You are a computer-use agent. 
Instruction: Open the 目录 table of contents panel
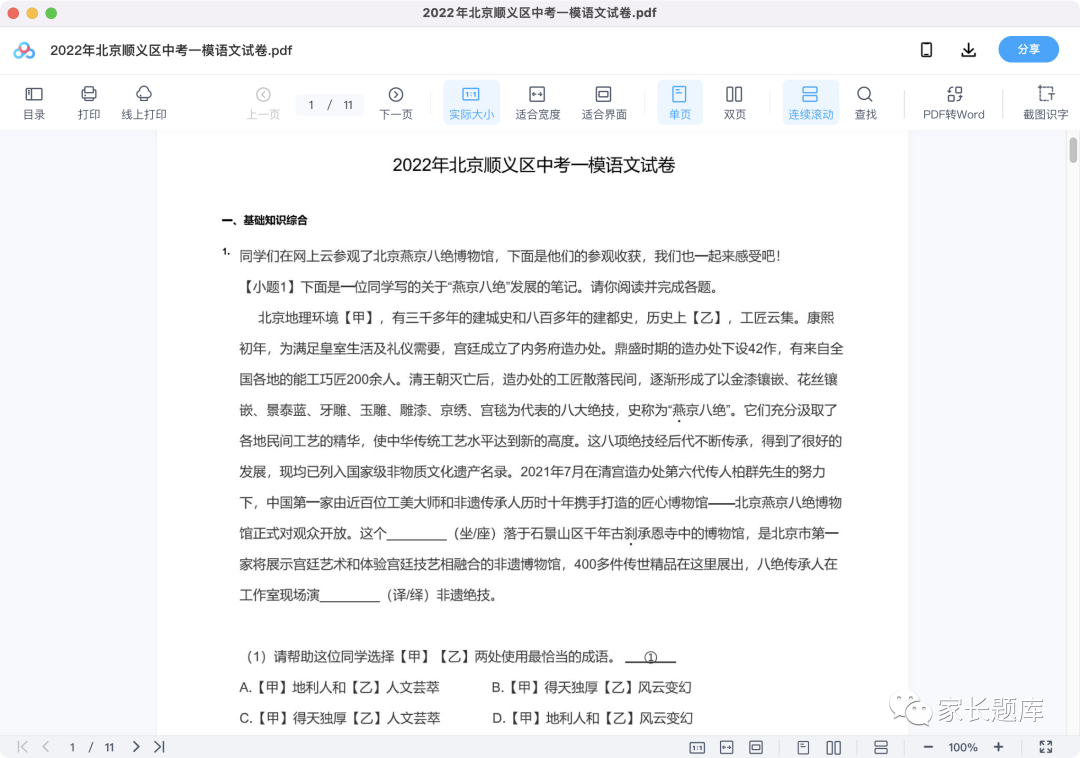pos(34,103)
